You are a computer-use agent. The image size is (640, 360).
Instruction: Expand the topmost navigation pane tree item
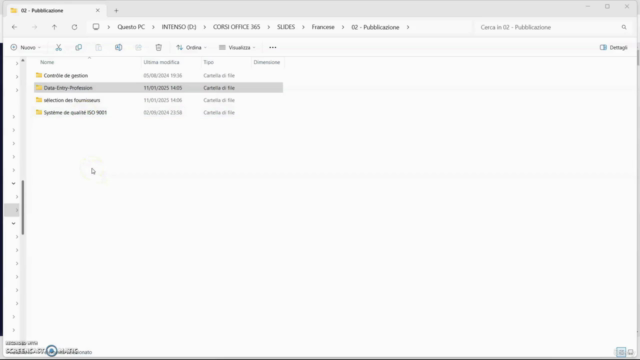click(x=17, y=63)
